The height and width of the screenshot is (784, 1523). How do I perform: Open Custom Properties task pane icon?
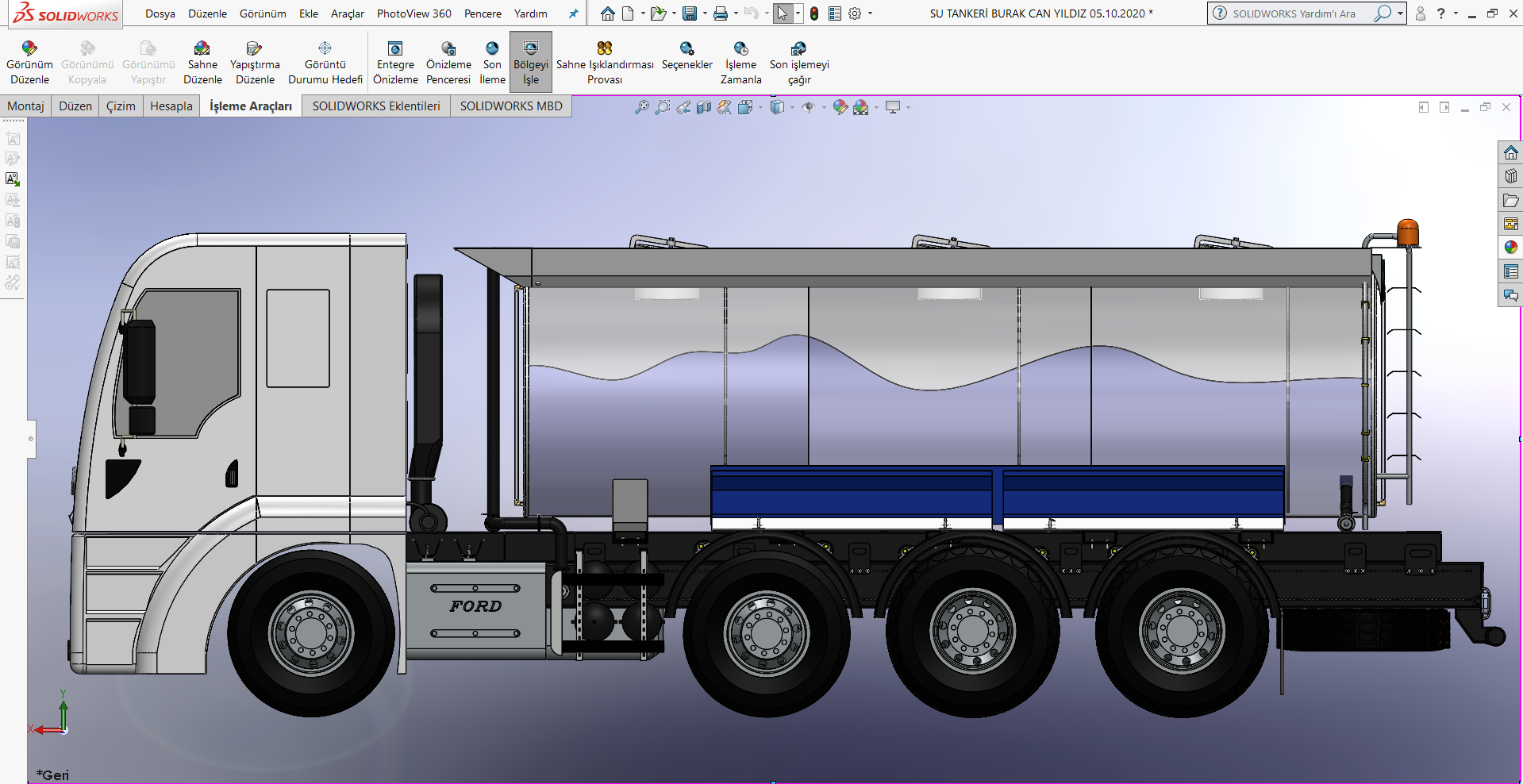tap(1511, 271)
